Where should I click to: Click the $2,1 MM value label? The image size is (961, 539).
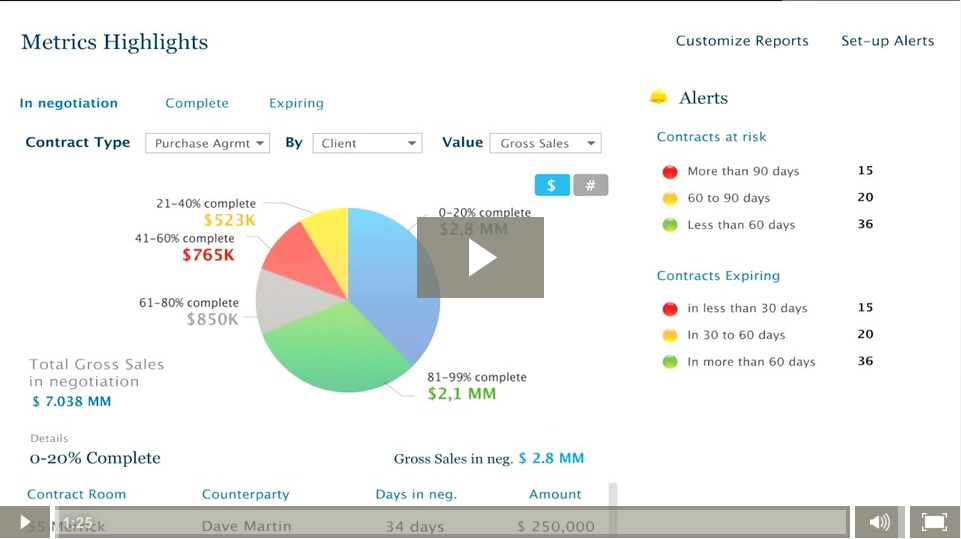[x=462, y=394]
